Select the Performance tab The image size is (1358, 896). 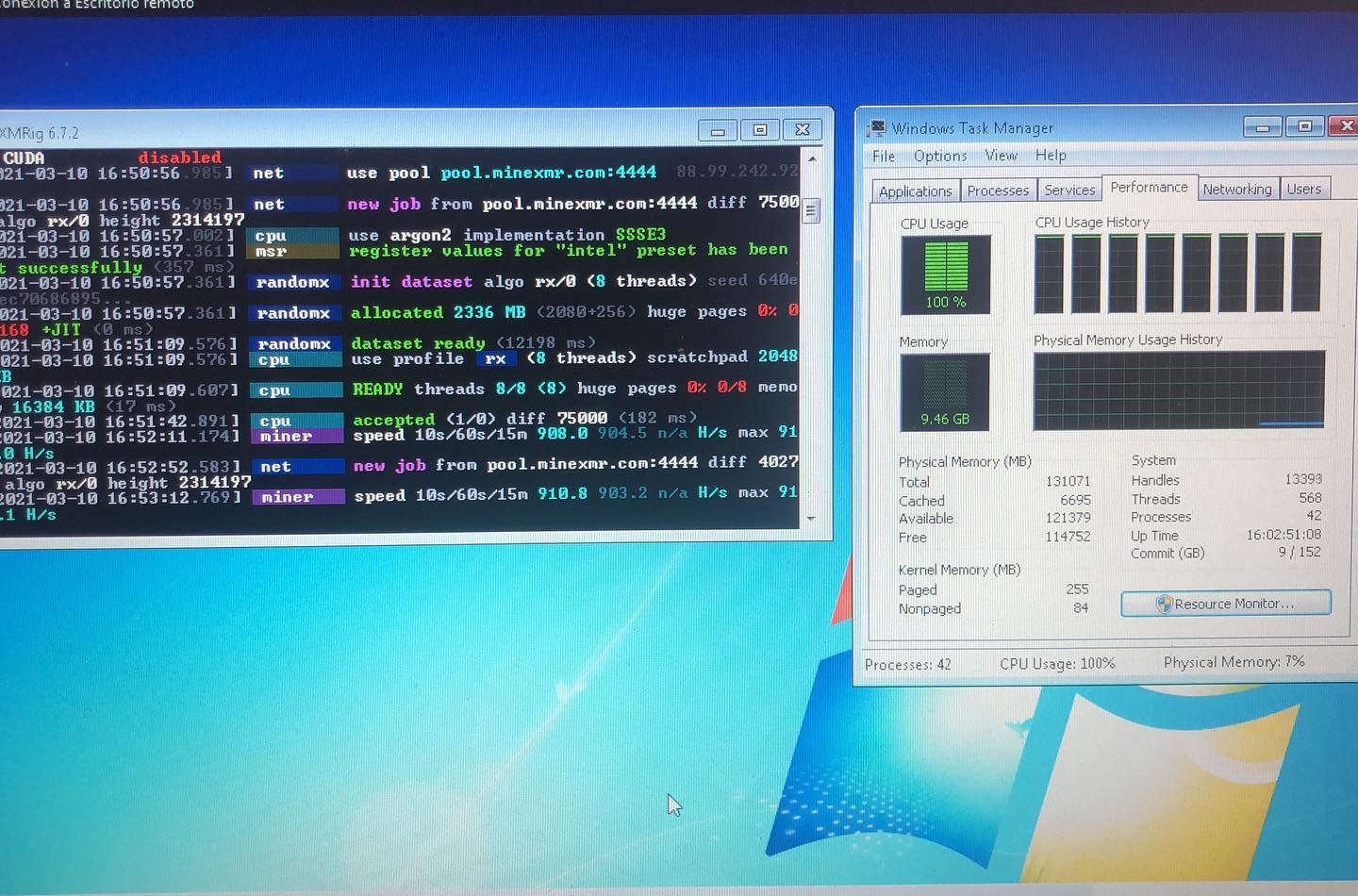point(1150,187)
